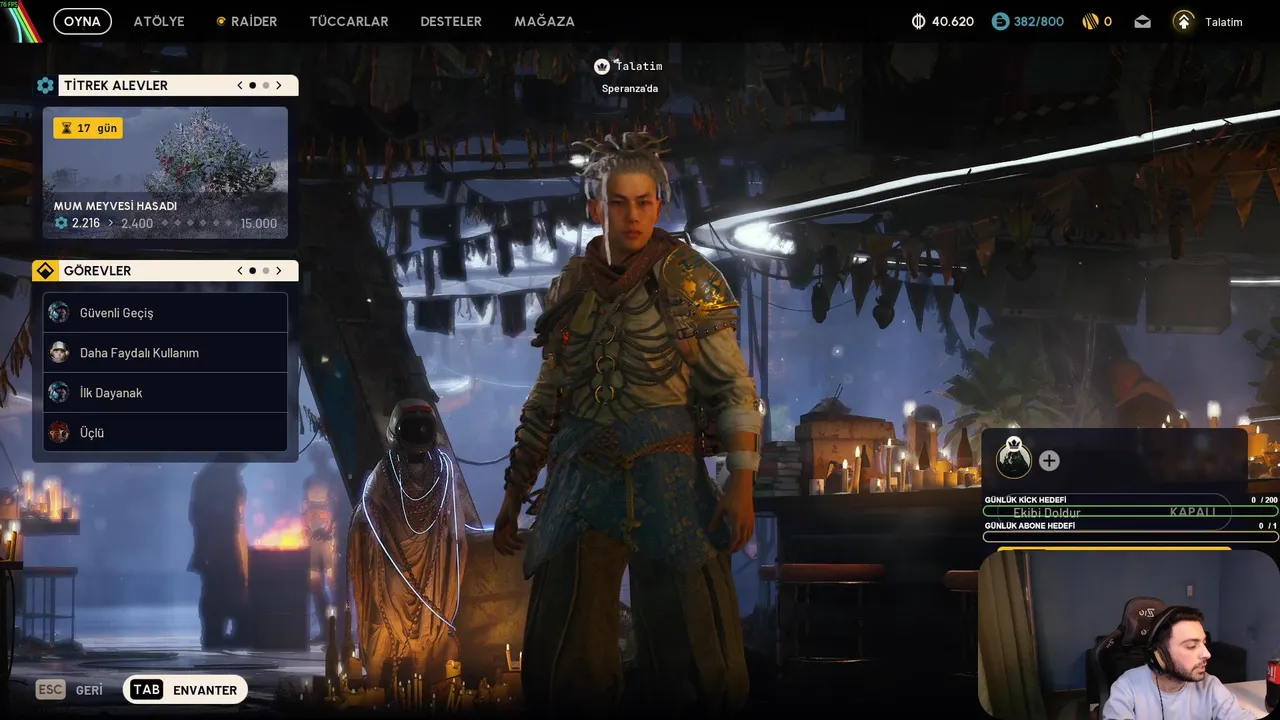Click the GÜNLÜK ABONE HEDEFİ progress bar

pos(1131,537)
